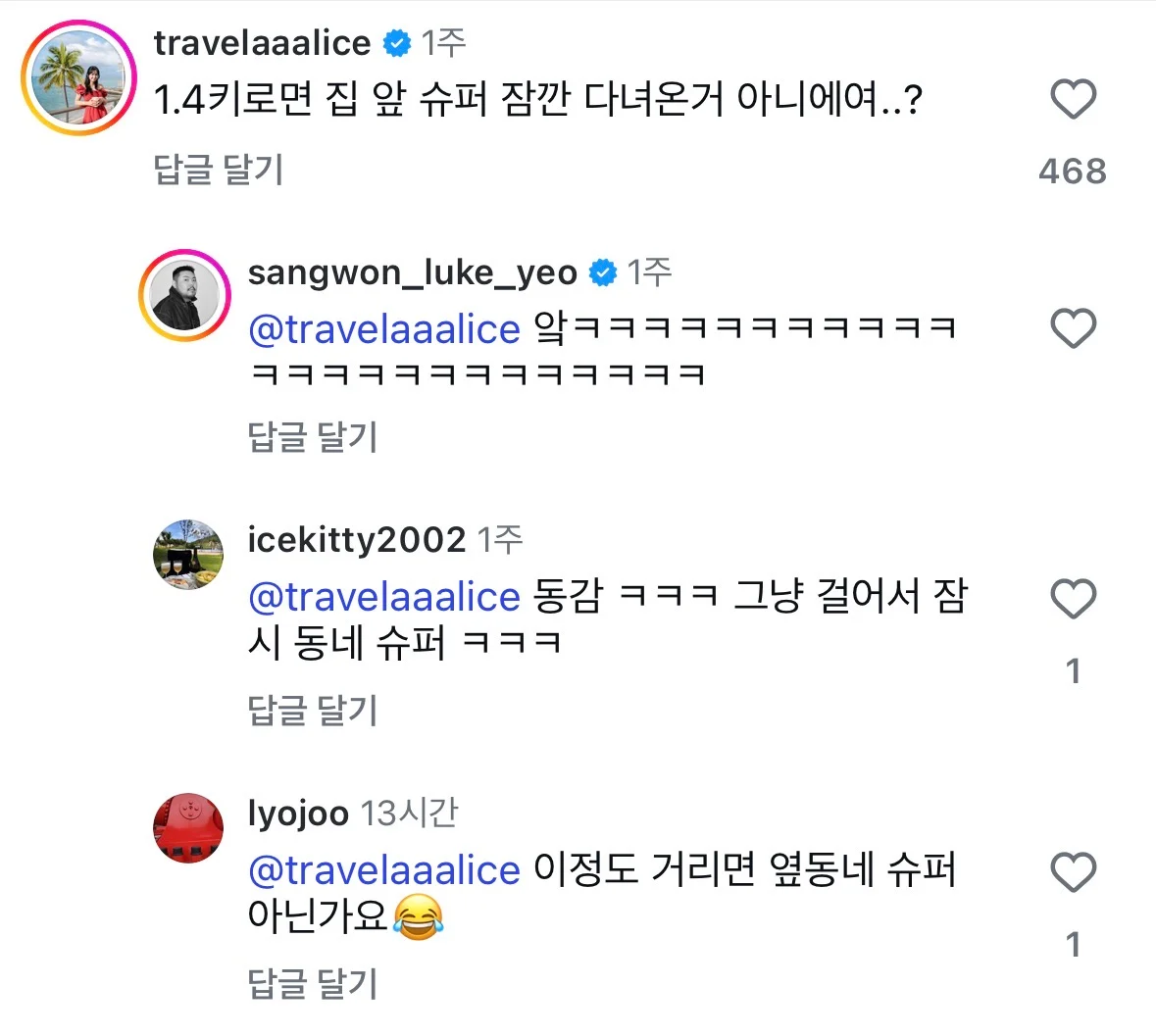The width and height of the screenshot is (1156, 1036).
Task: Tap the heart on lyojoo's reply
Action: [x=1073, y=871]
